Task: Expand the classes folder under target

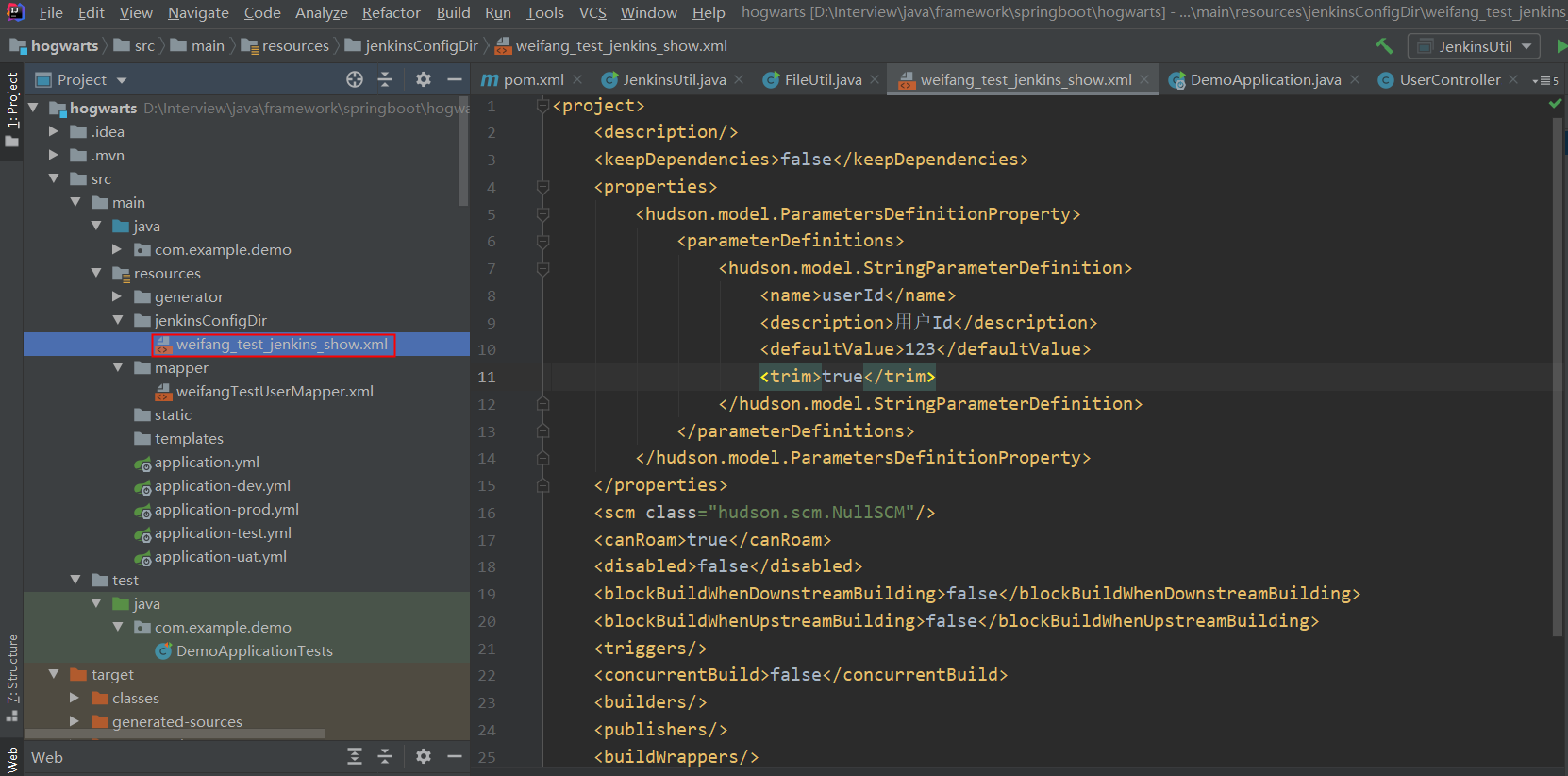Action: point(75,698)
